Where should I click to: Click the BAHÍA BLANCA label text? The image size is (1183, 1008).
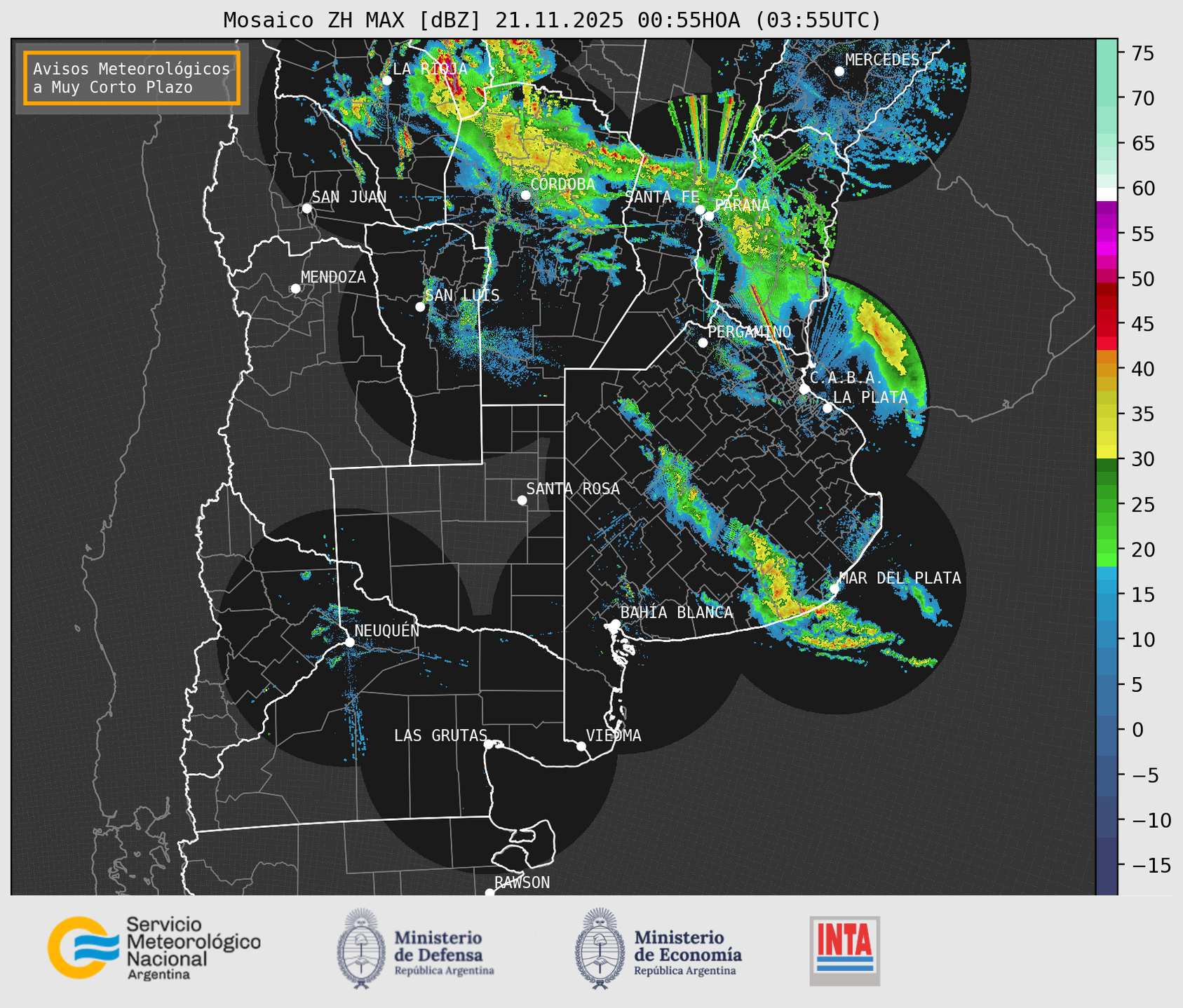tap(677, 613)
